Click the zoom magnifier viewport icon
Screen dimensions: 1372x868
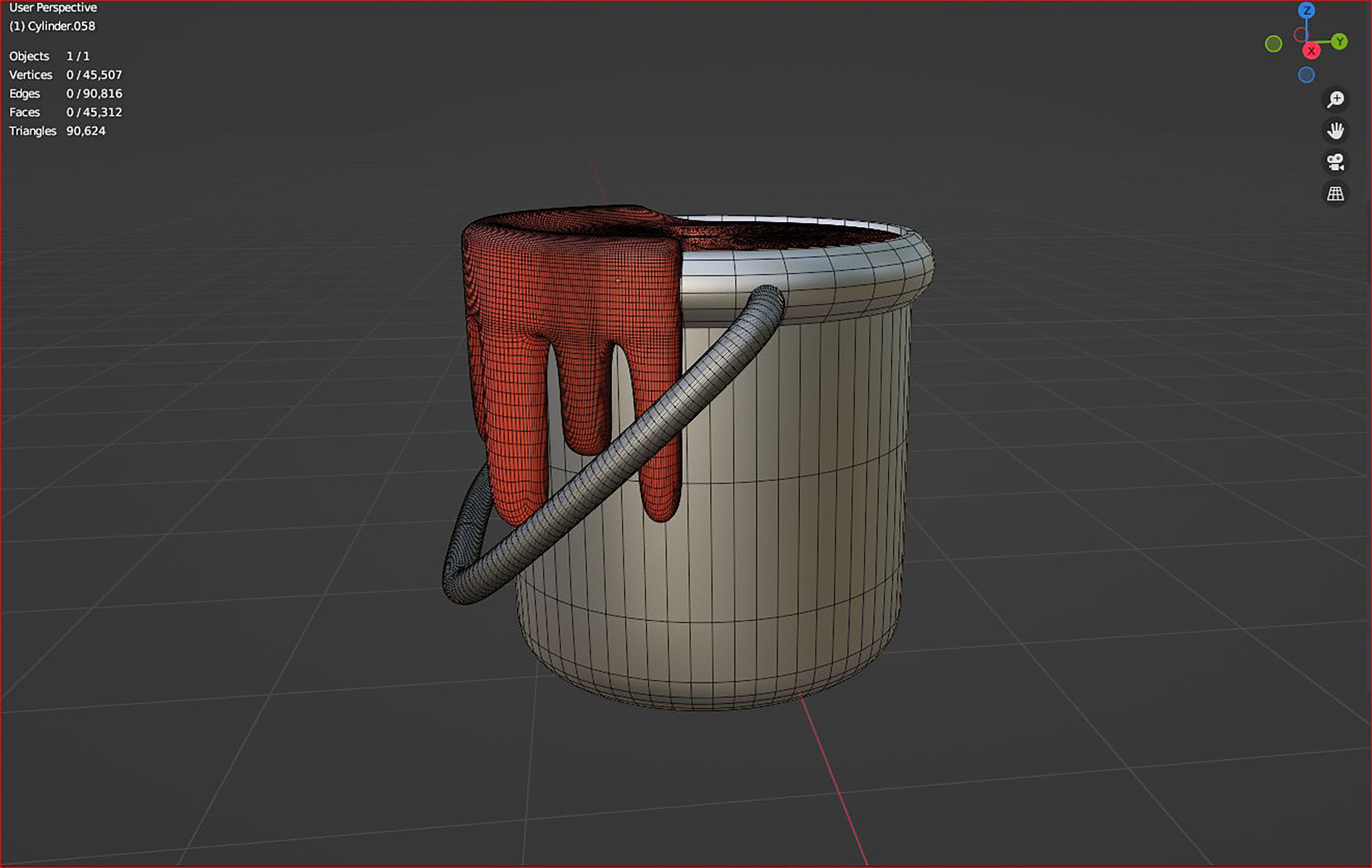[x=1335, y=99]
